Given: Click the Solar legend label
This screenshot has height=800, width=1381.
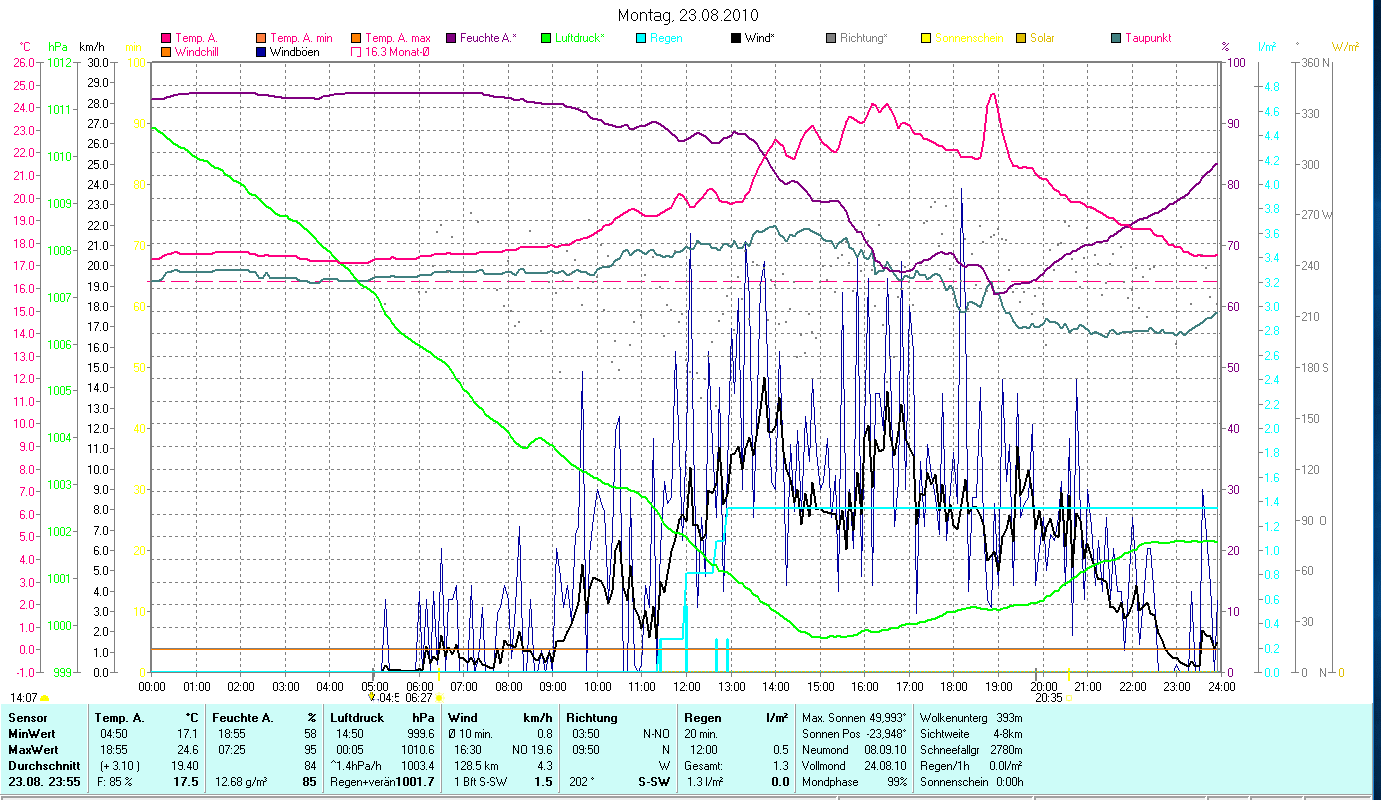Looking at the screenshot, I should 1041,38.
